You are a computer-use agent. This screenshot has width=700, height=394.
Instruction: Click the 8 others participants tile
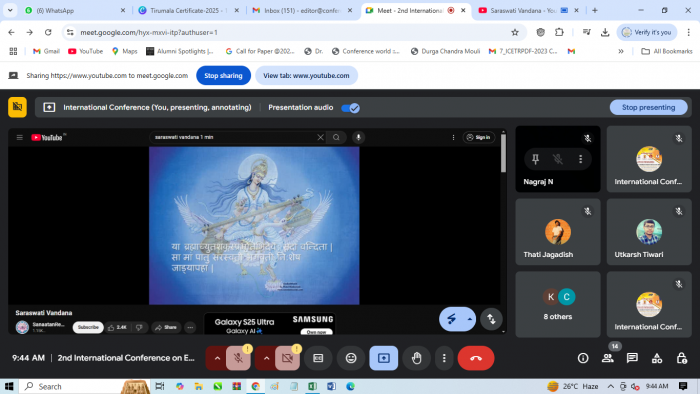coord(558,304)
